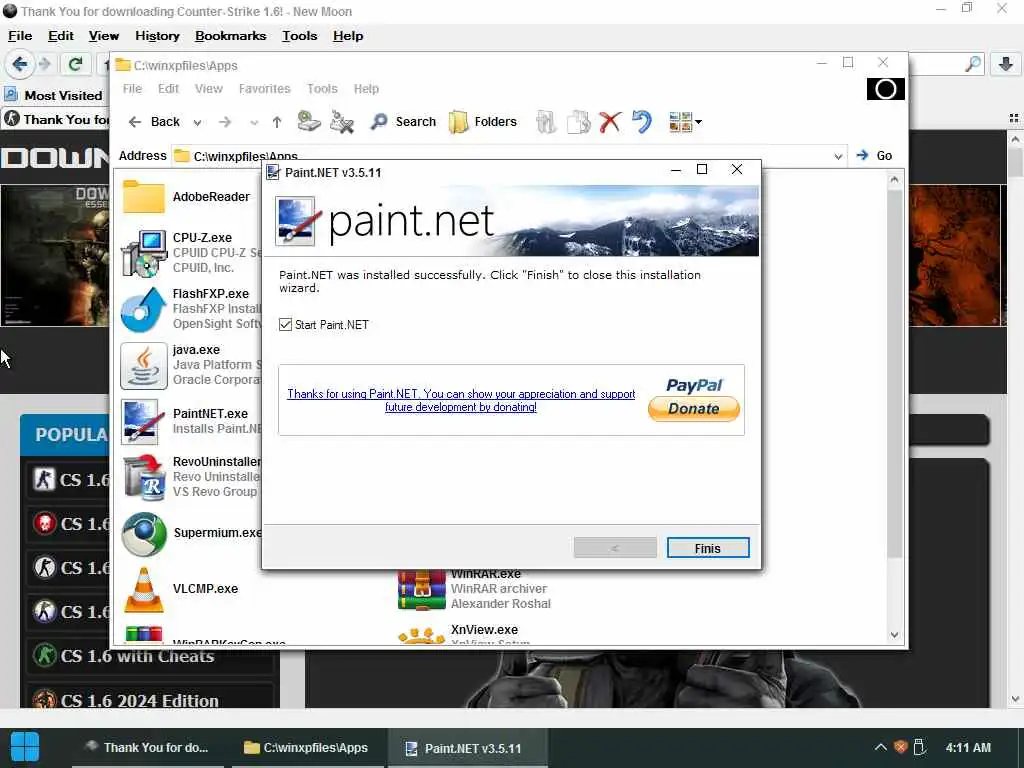Screen dimensions: 1024x768
Task: Click the red X Delete icon
Action: [x=610, y=121]
